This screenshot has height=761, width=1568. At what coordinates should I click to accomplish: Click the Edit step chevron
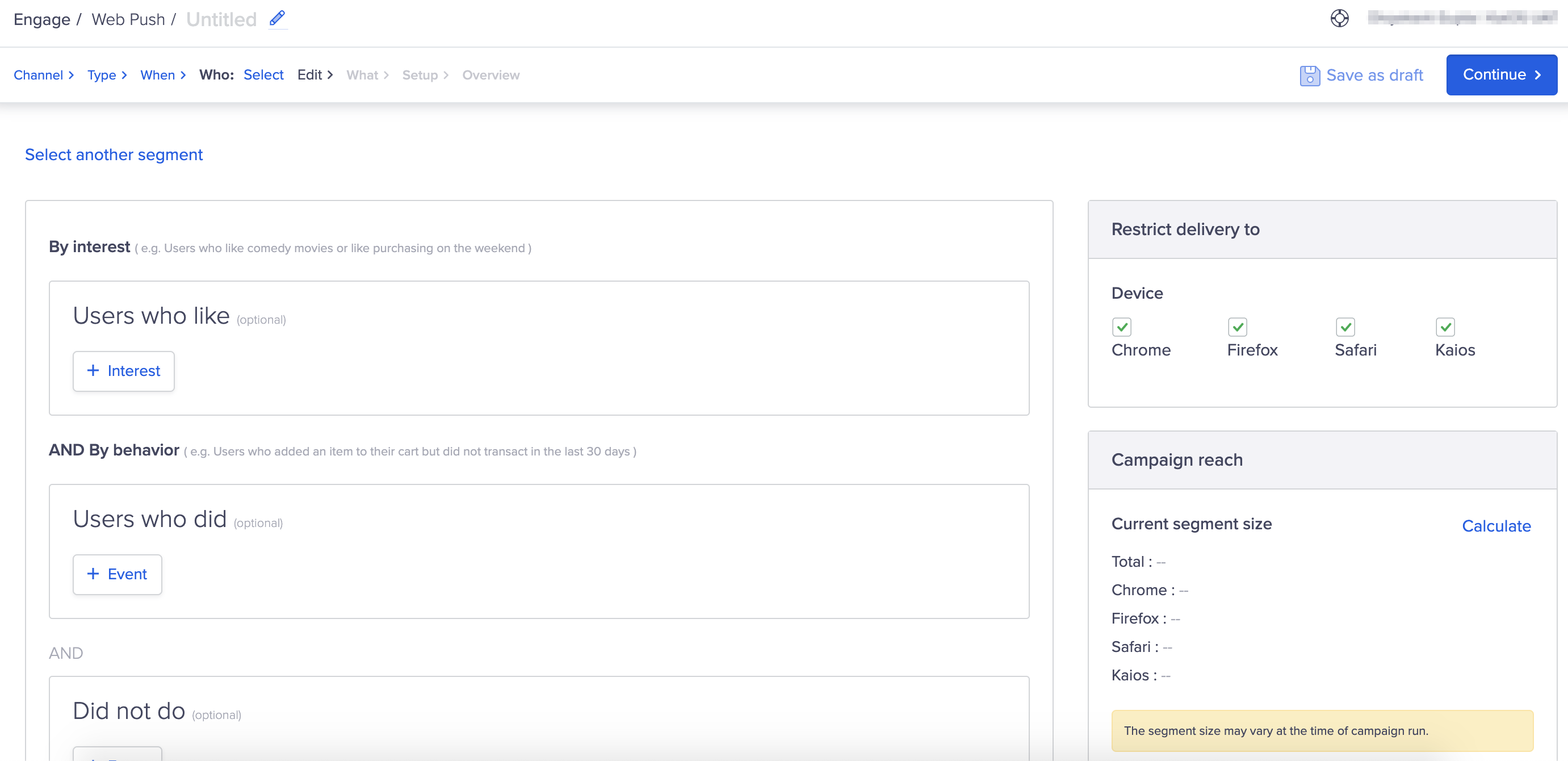(x=330, y=75)
